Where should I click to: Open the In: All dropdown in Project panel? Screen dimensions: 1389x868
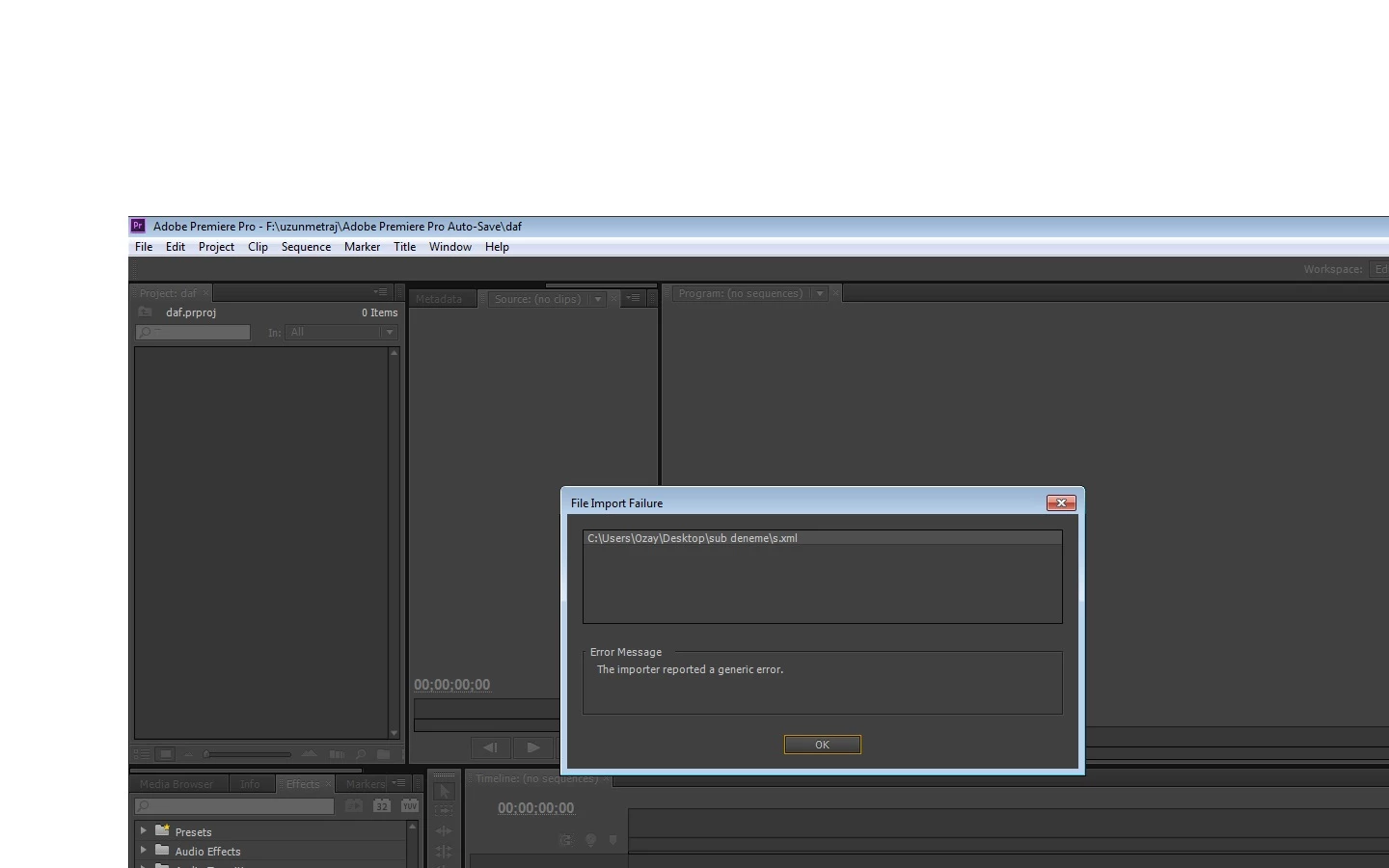click(x=341, y=333)
